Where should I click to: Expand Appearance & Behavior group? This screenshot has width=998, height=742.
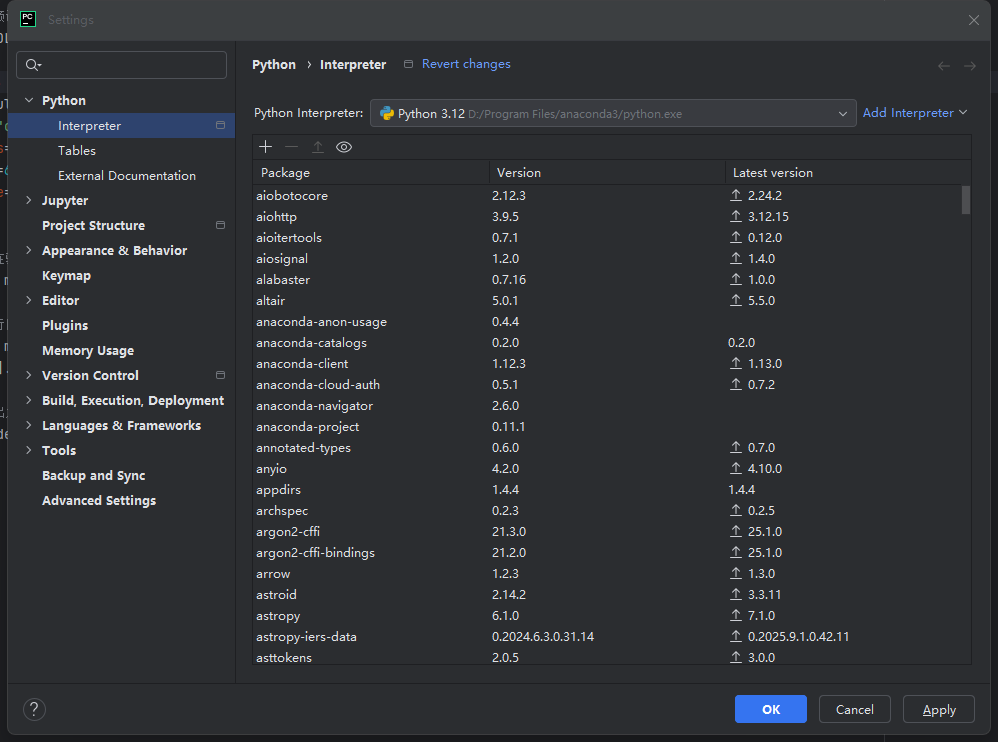click(x=29, y=250)
